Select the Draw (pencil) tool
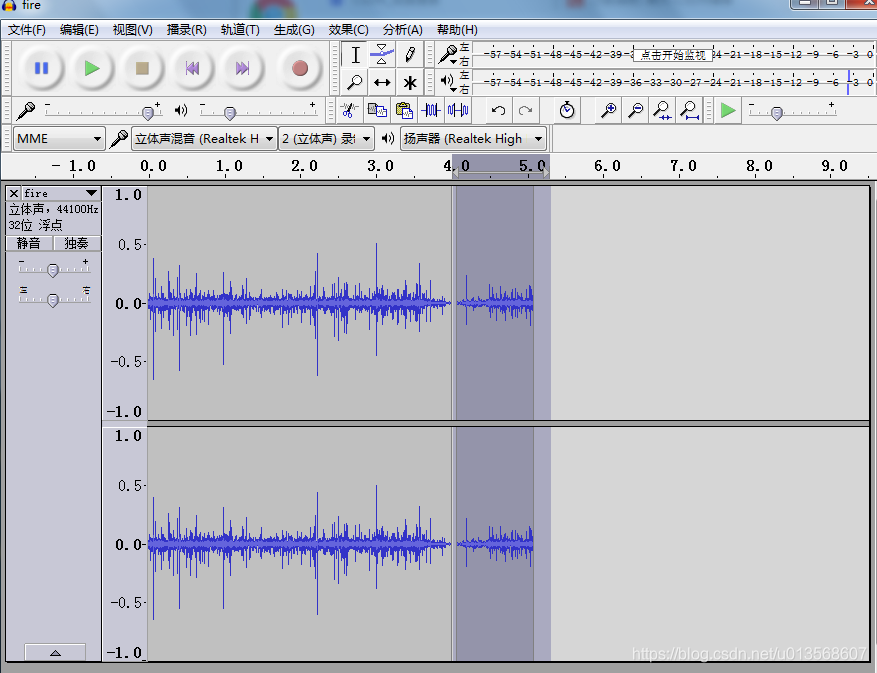Screen dimensions: 877x673 pos(409,55)
